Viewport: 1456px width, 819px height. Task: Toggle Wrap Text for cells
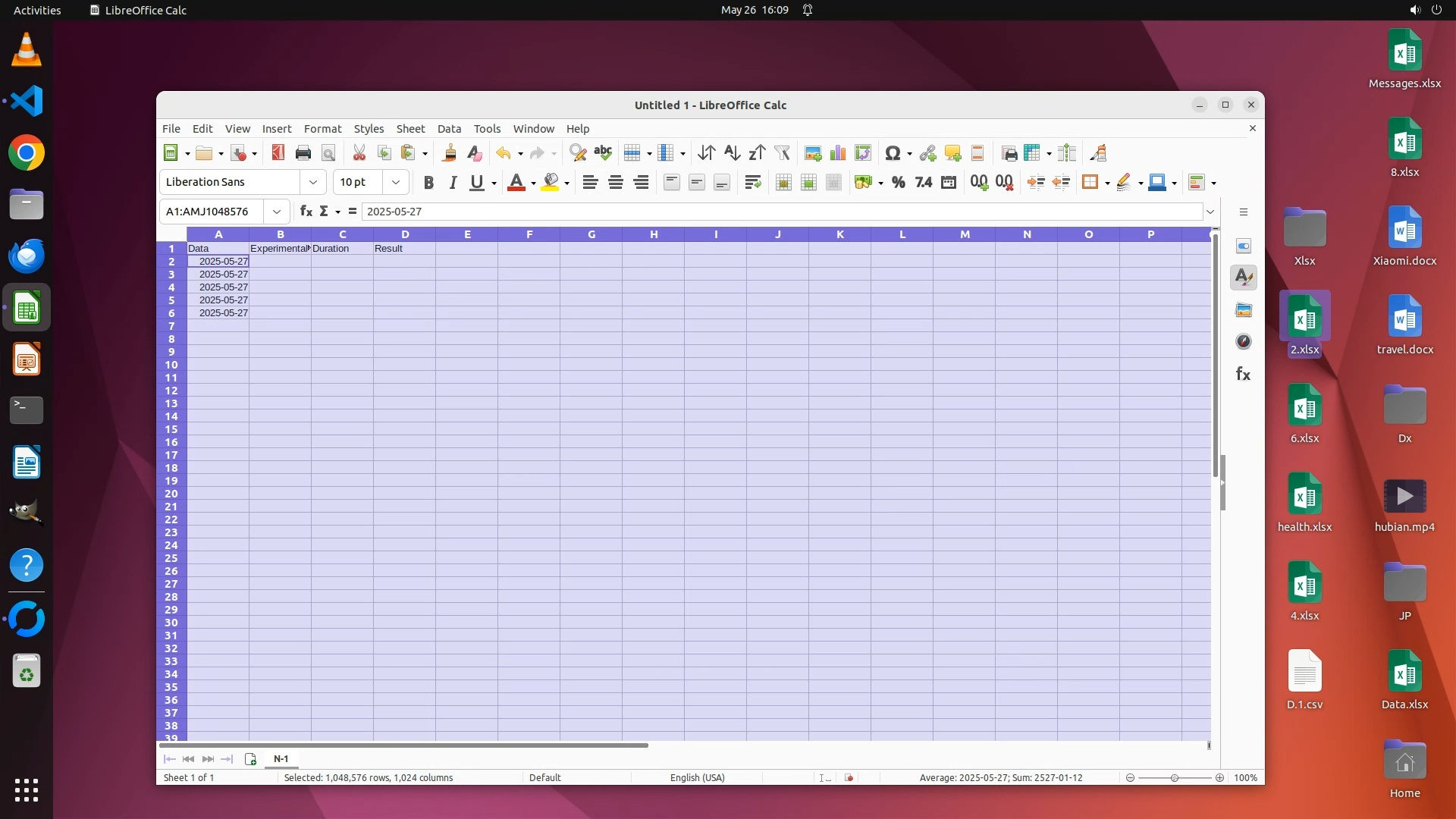click(752, 182)
